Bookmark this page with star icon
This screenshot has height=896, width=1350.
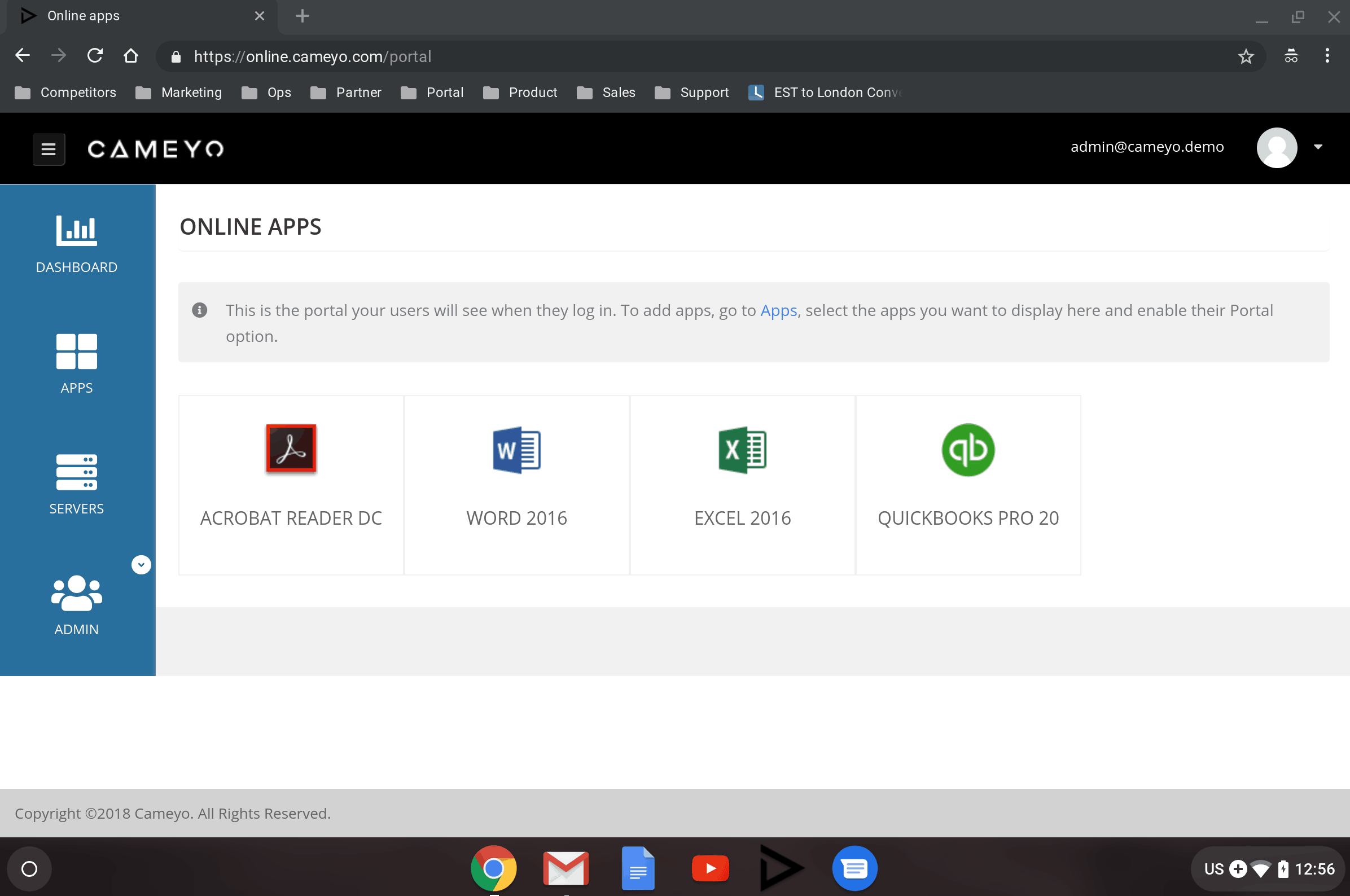pos(1246,56)
